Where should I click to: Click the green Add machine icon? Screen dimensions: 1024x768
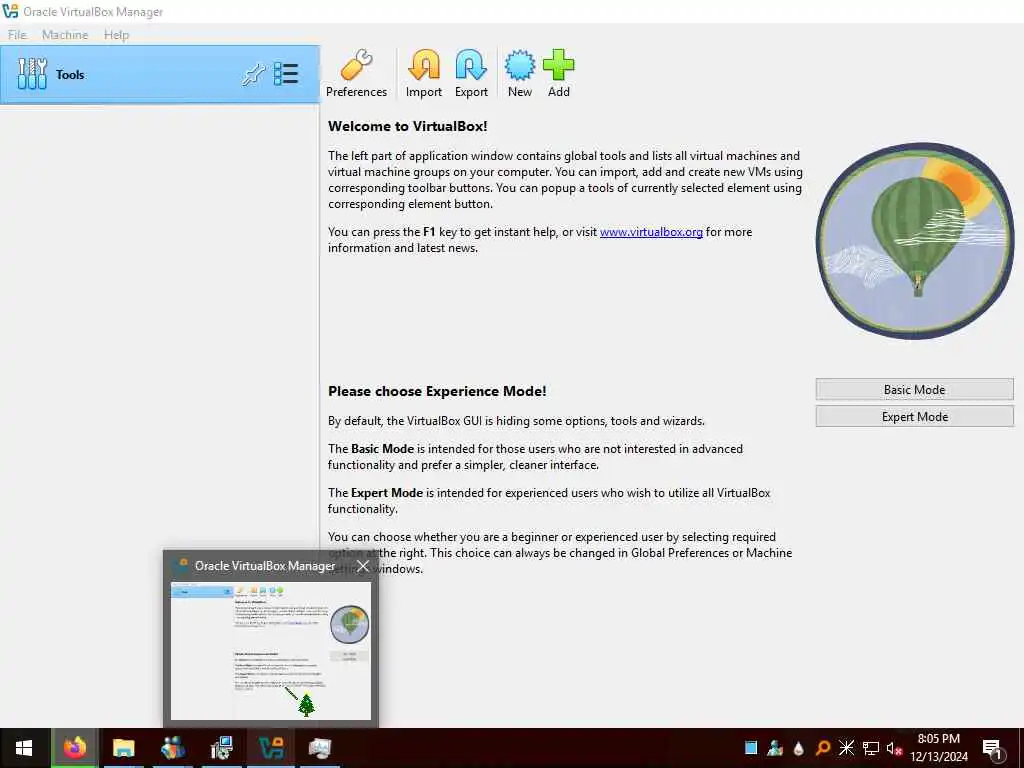point(558,74)
